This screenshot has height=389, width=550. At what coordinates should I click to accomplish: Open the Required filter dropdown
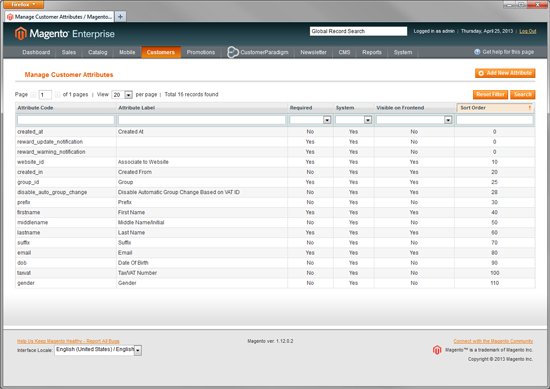click(x=310, y=120)
